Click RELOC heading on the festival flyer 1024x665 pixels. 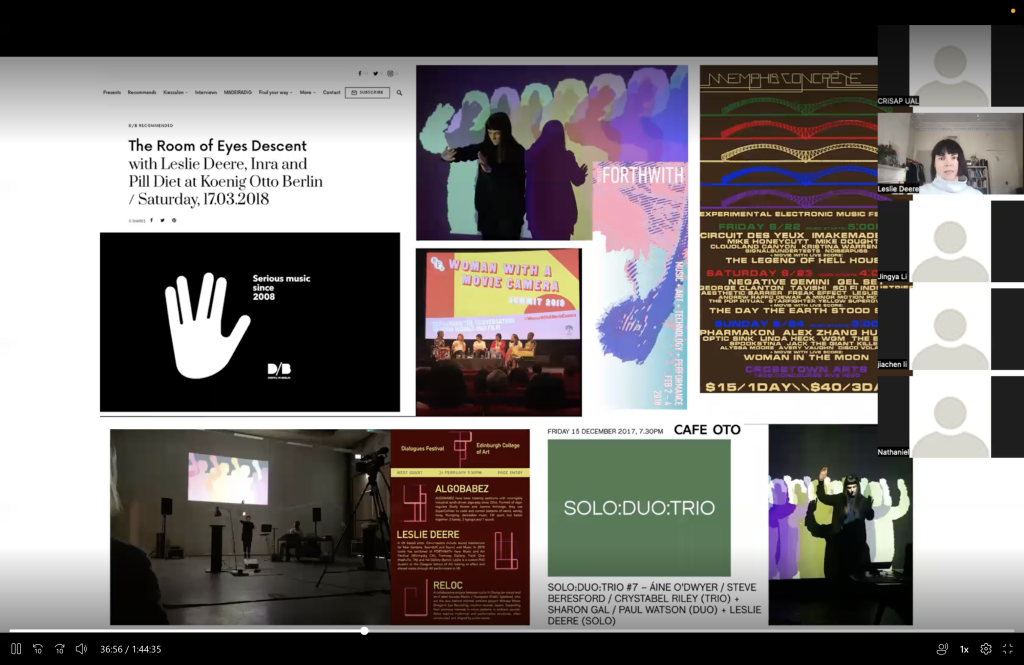tap(447, 585)
